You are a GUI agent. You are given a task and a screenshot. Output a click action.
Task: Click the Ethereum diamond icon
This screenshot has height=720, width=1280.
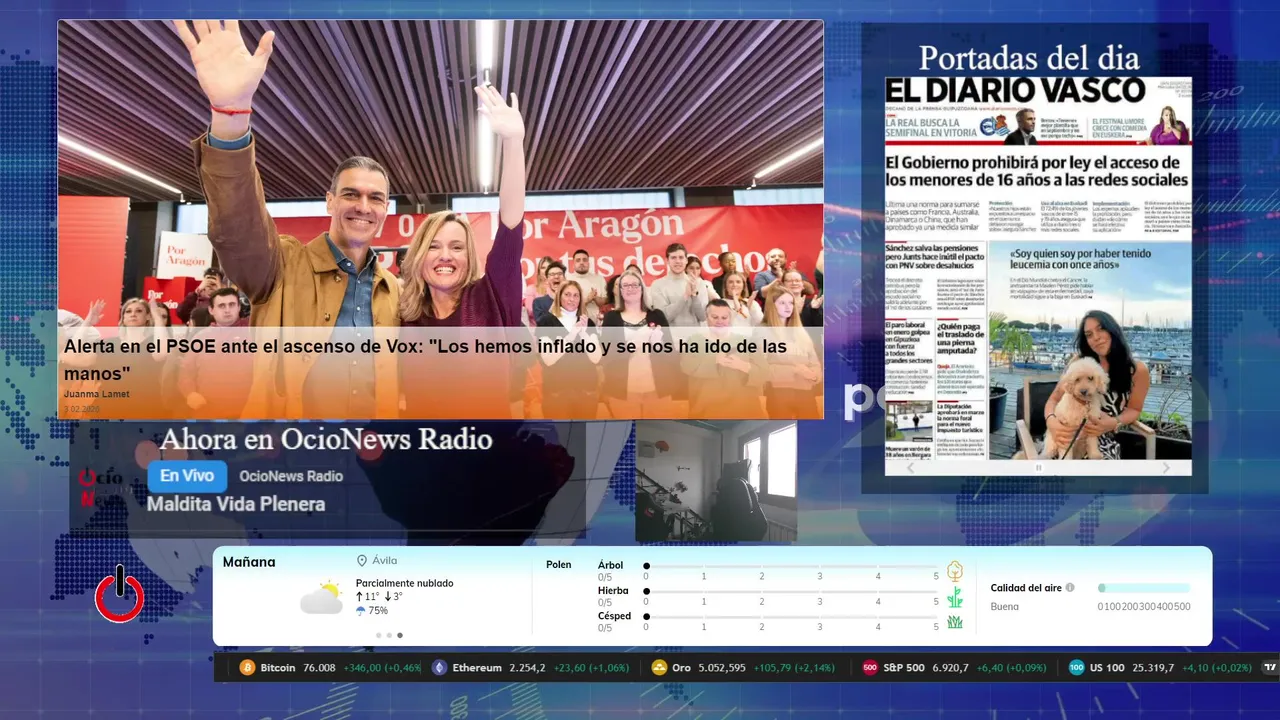[439, 667]
